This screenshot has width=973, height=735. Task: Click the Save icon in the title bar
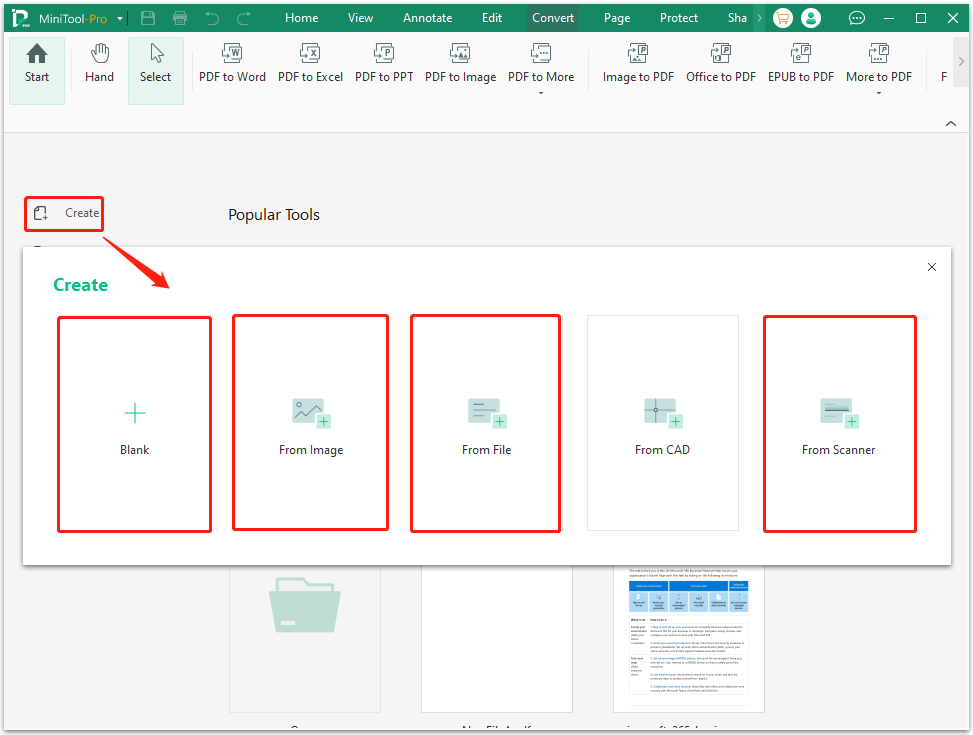(x=148, y=17)
